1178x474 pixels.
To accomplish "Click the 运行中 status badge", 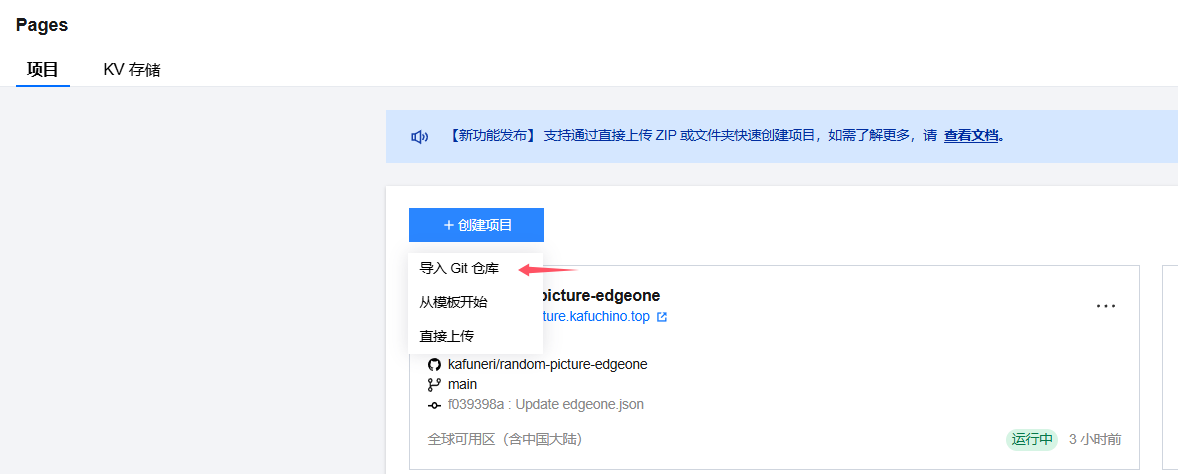I will pyautogui.click(x=1032, y=439).
